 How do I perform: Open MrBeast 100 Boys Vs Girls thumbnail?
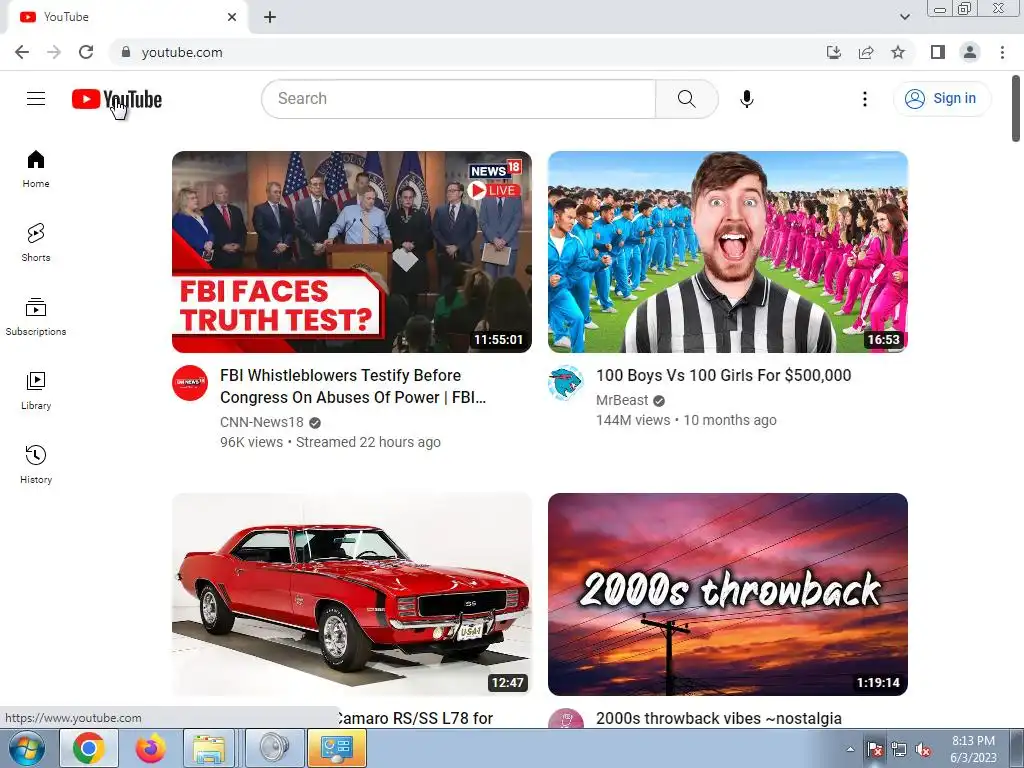coord(728,252)
